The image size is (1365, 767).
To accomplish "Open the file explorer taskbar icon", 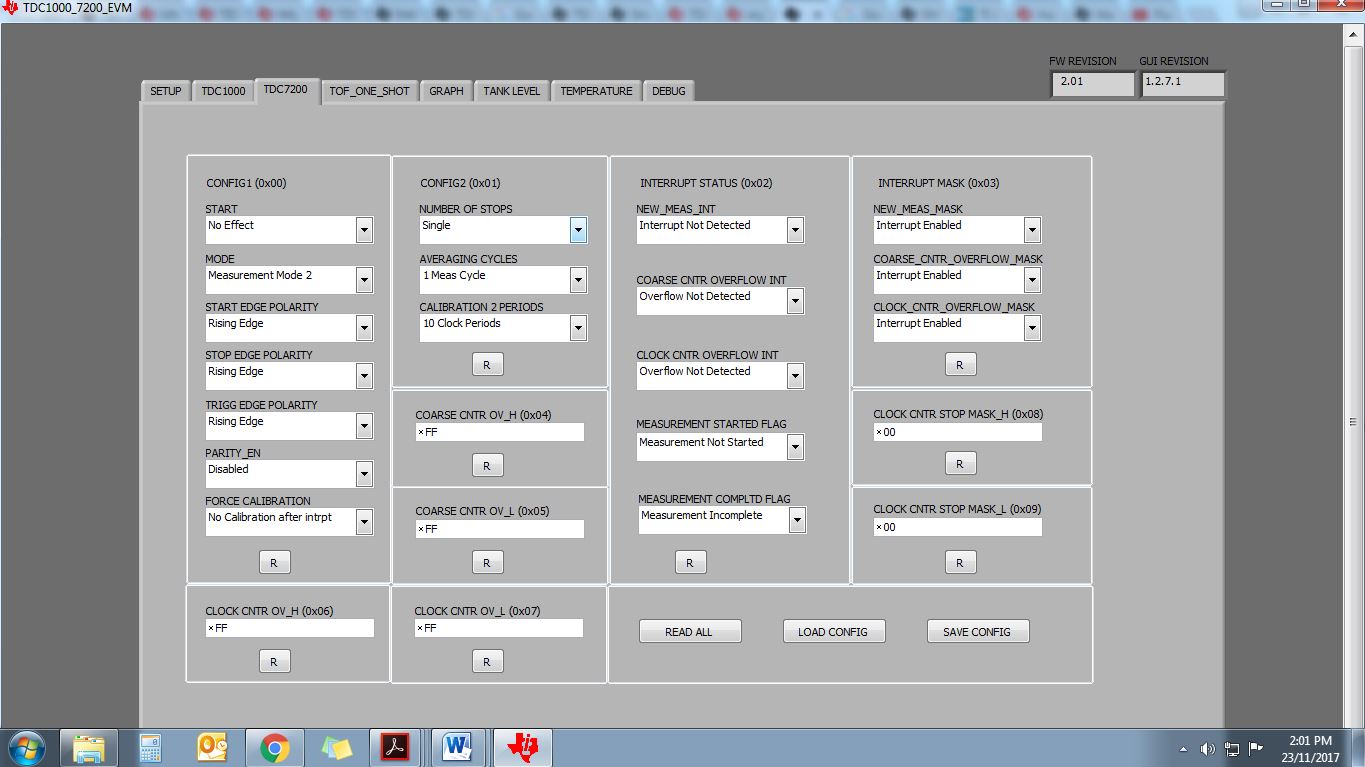I will 89,748.
